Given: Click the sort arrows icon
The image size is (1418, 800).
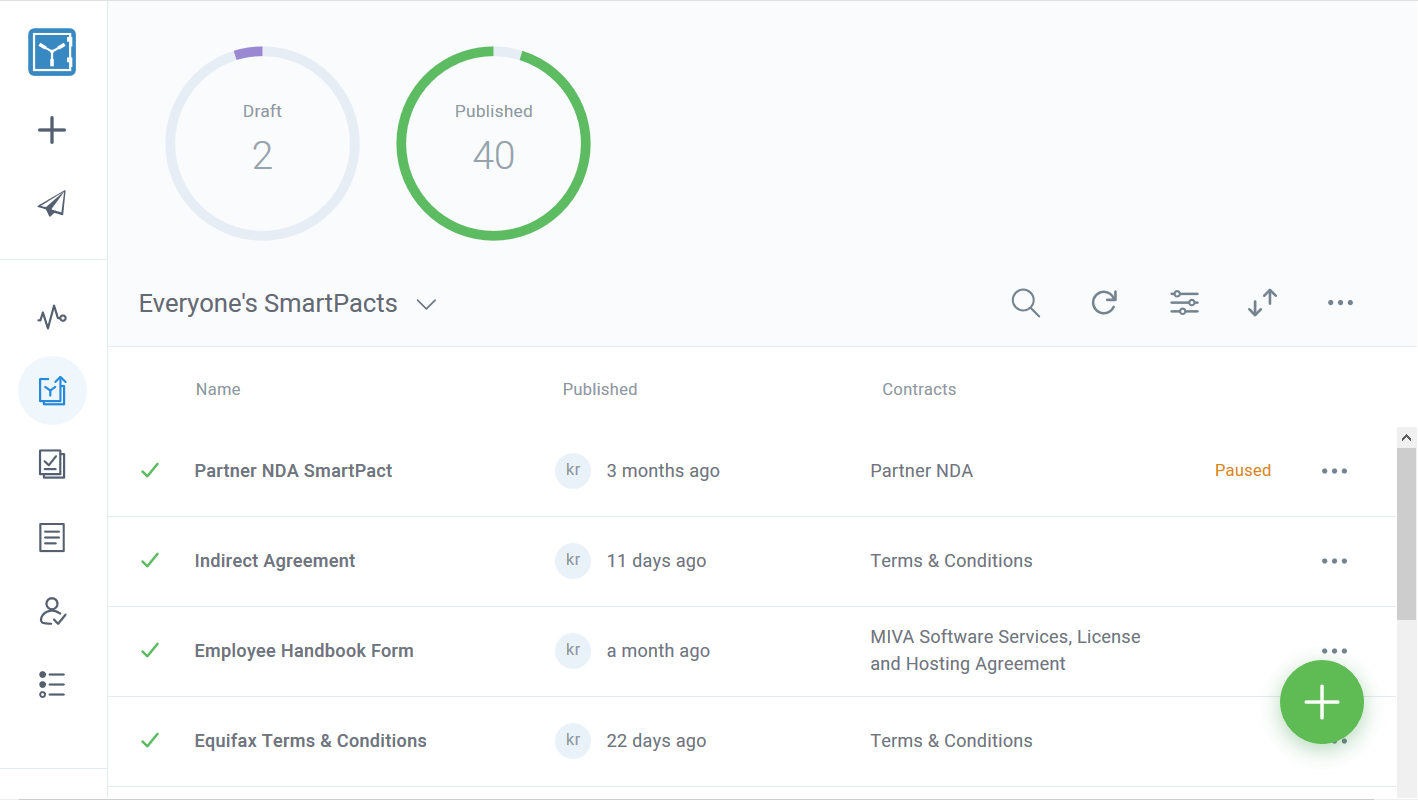Looking at the screenshot, I should tap(1263, 303).
